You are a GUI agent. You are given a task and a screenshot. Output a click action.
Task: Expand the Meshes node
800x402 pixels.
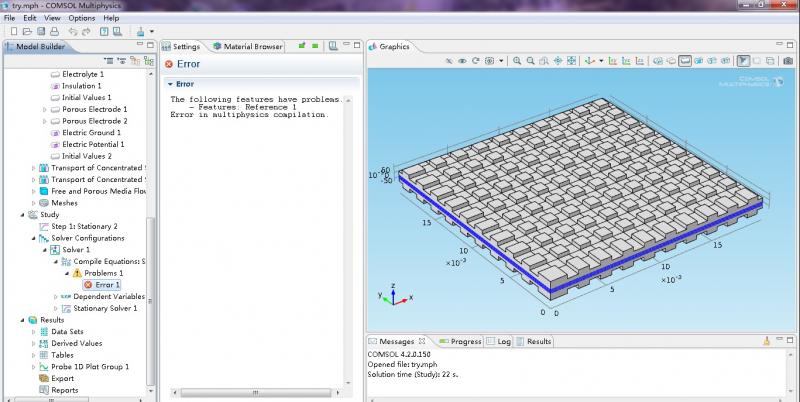[34, 203]
